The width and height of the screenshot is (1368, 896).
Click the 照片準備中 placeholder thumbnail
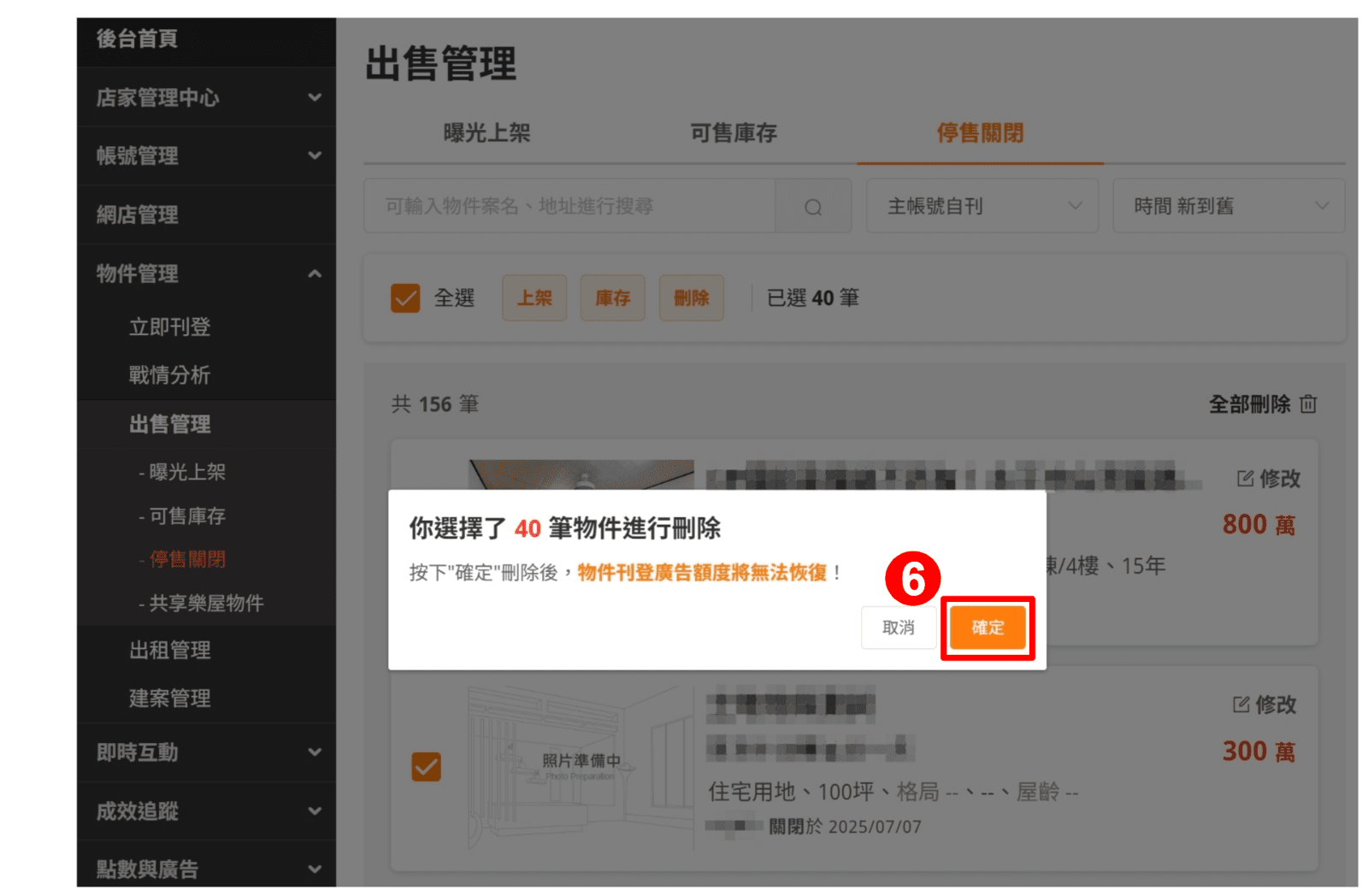point(581,766)
